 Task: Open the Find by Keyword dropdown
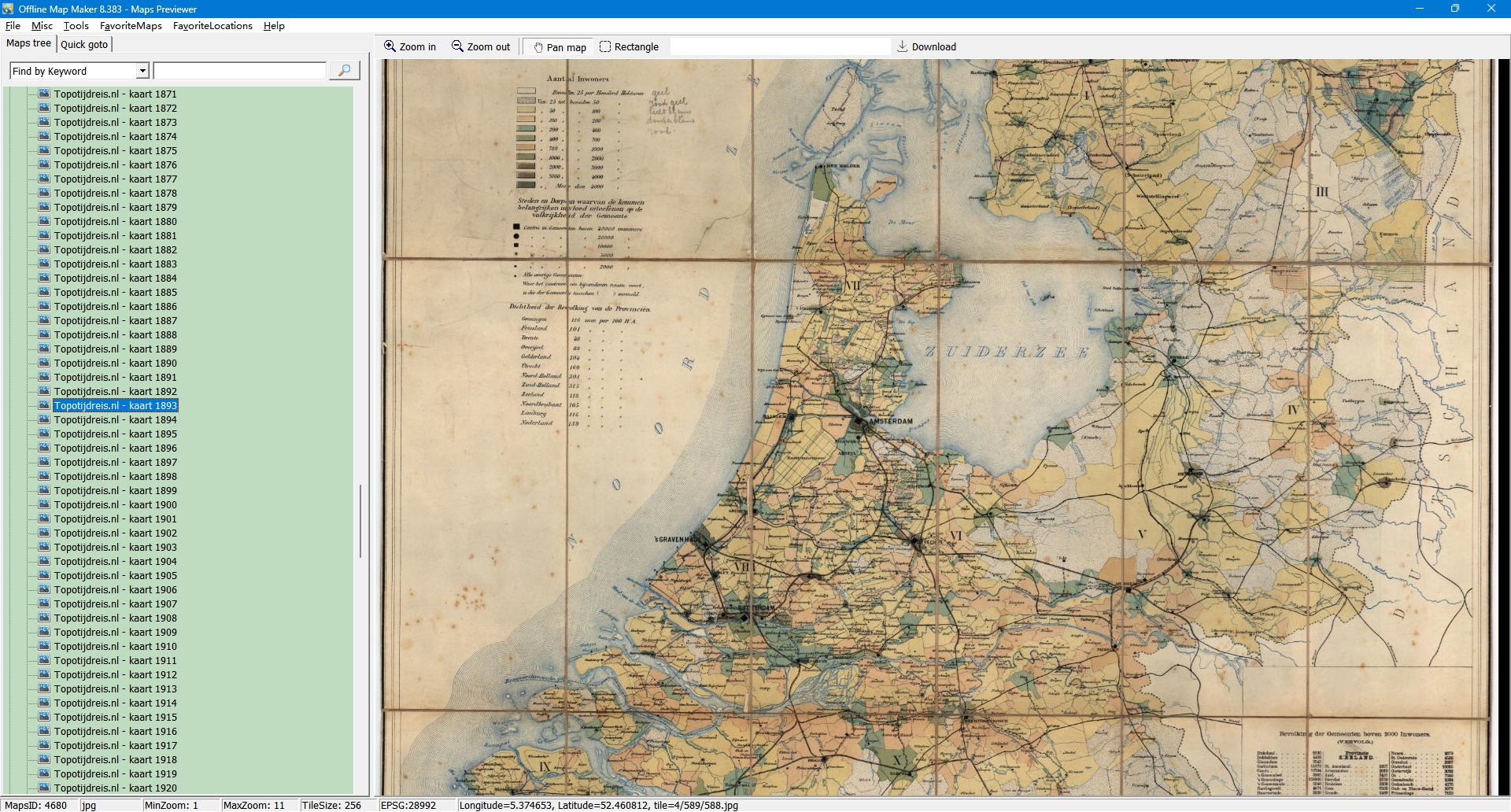[x=142, y=71]
